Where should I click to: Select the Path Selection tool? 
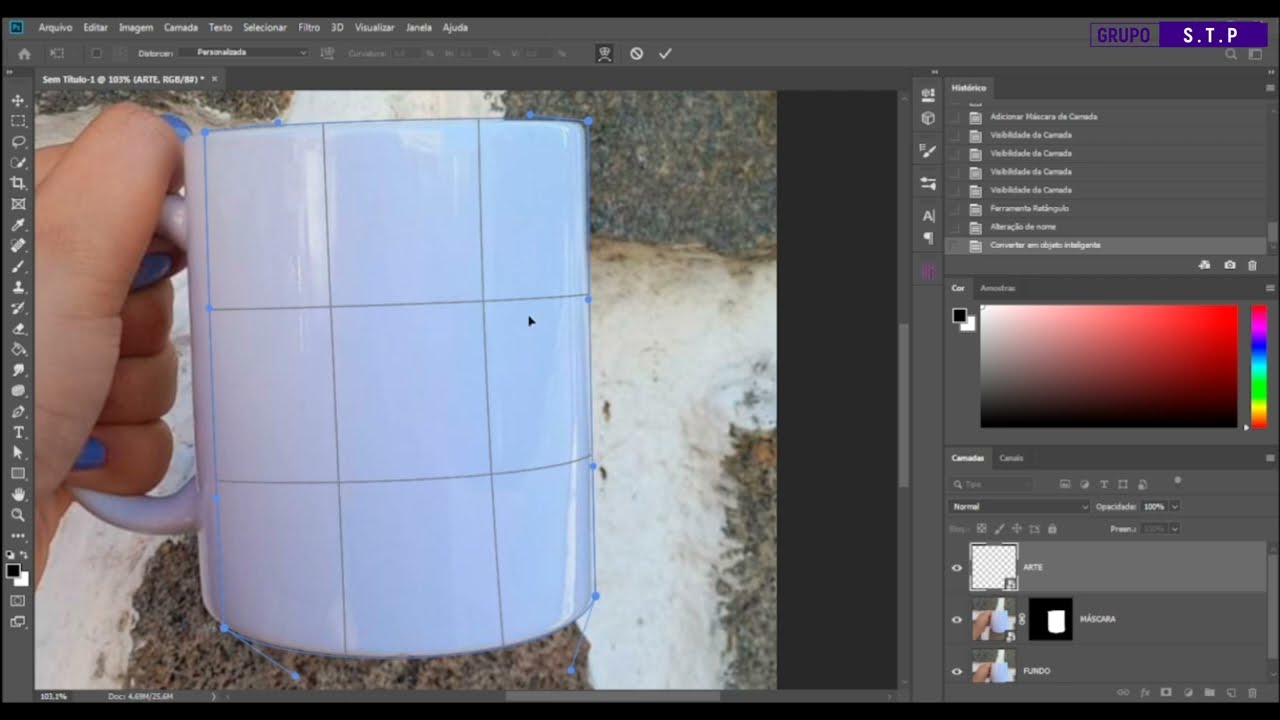click(18, 453)
